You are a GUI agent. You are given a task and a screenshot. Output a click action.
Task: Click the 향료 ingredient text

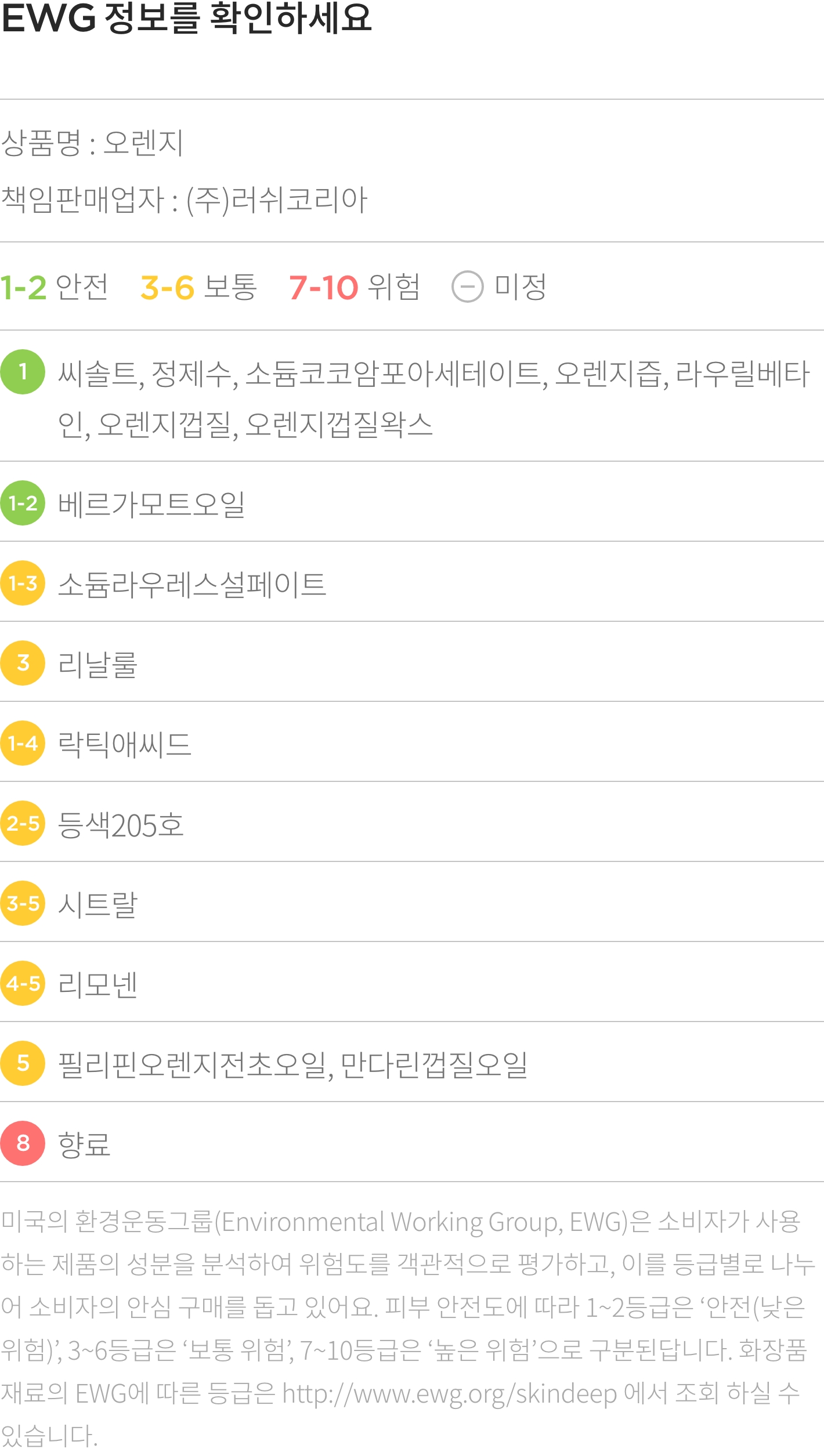tap(84, 1144)
